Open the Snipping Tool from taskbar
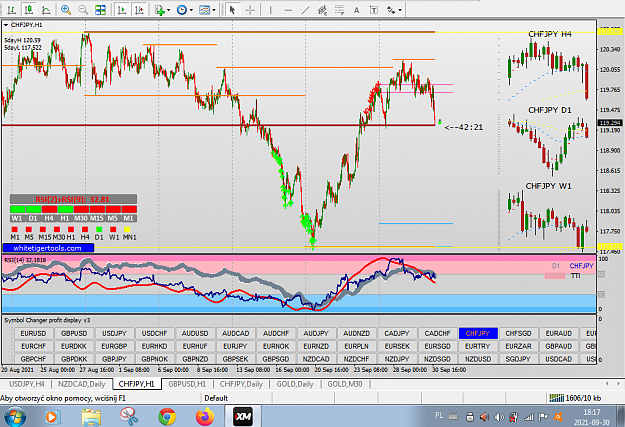The width and height of the screenshot is (625, 427). (129, 417)
